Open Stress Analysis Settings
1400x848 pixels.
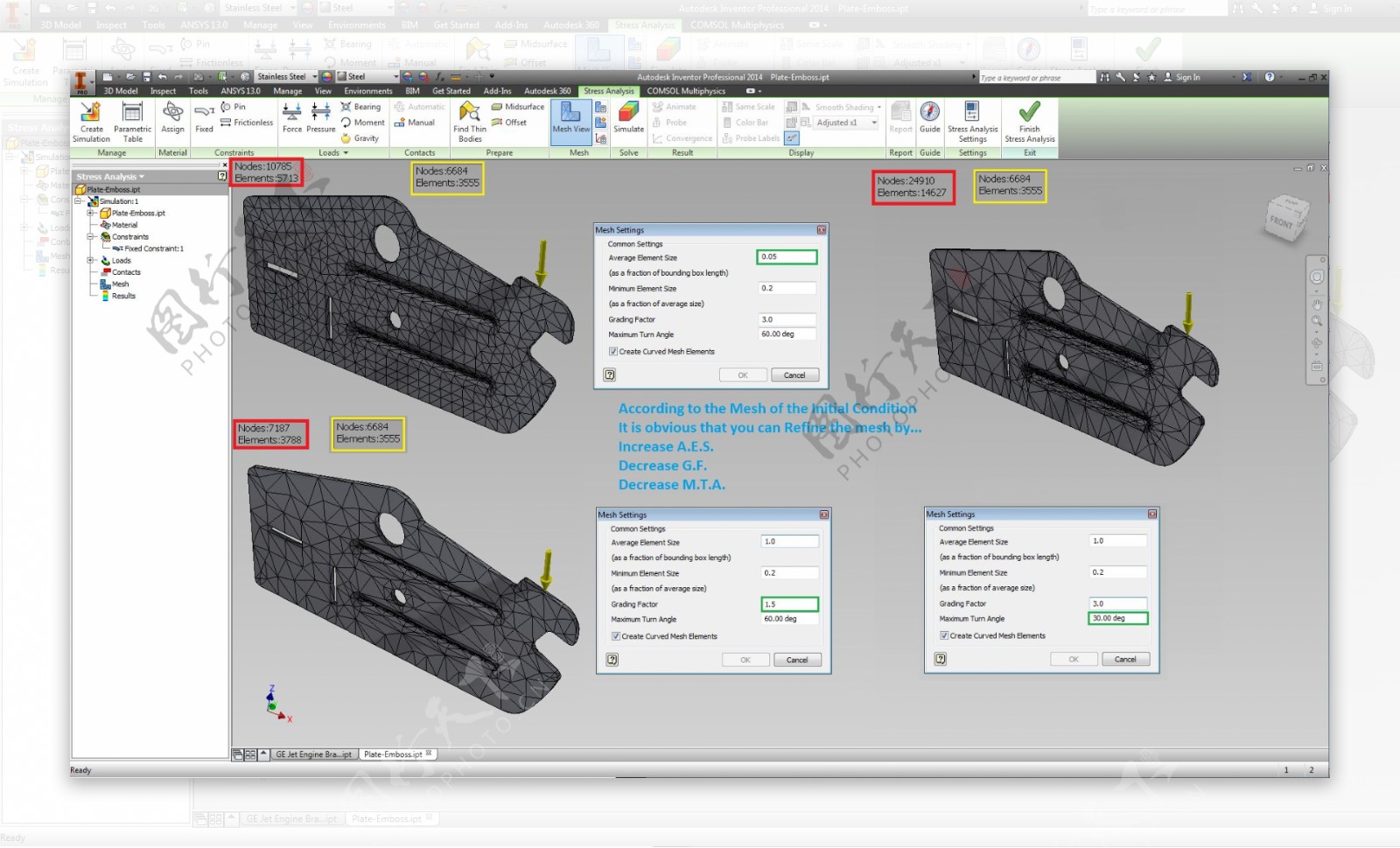[x=972, y=122]
